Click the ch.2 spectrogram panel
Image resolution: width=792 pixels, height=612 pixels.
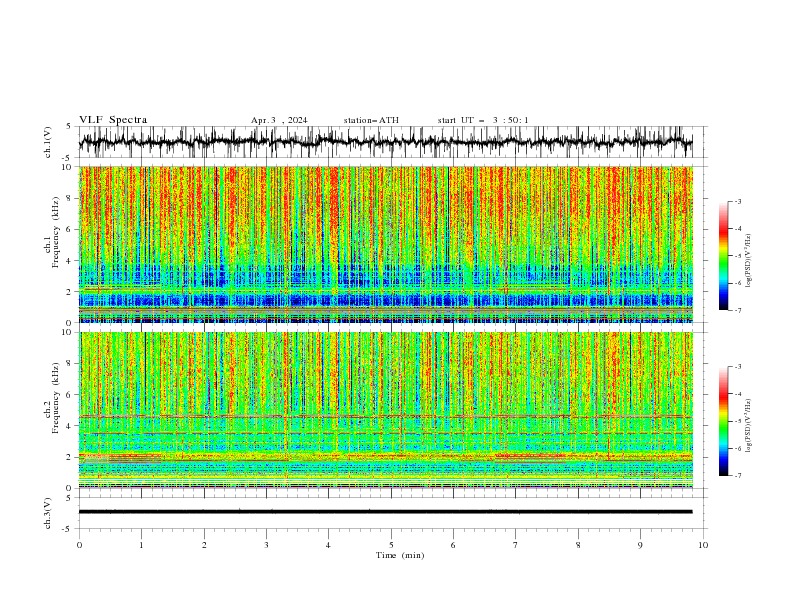pyautogui.click(x=385, y=410)
